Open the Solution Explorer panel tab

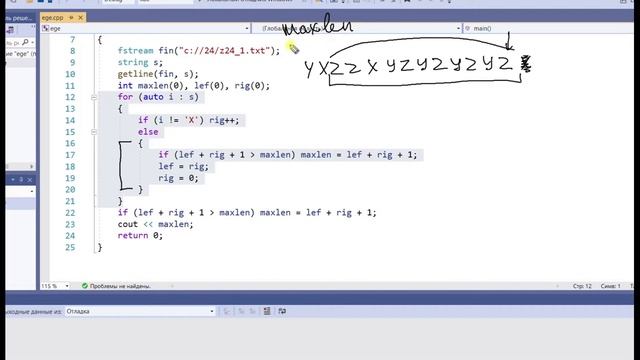(x=20, y=18)
